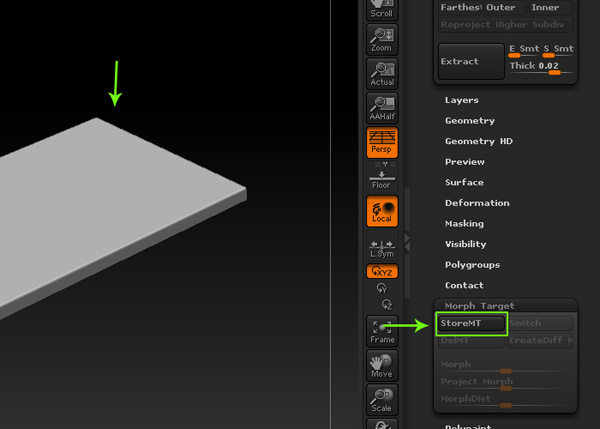This screenshot has width=600, height=429.
Task: Activate the Move tool icon
Action: click(381, 365)
